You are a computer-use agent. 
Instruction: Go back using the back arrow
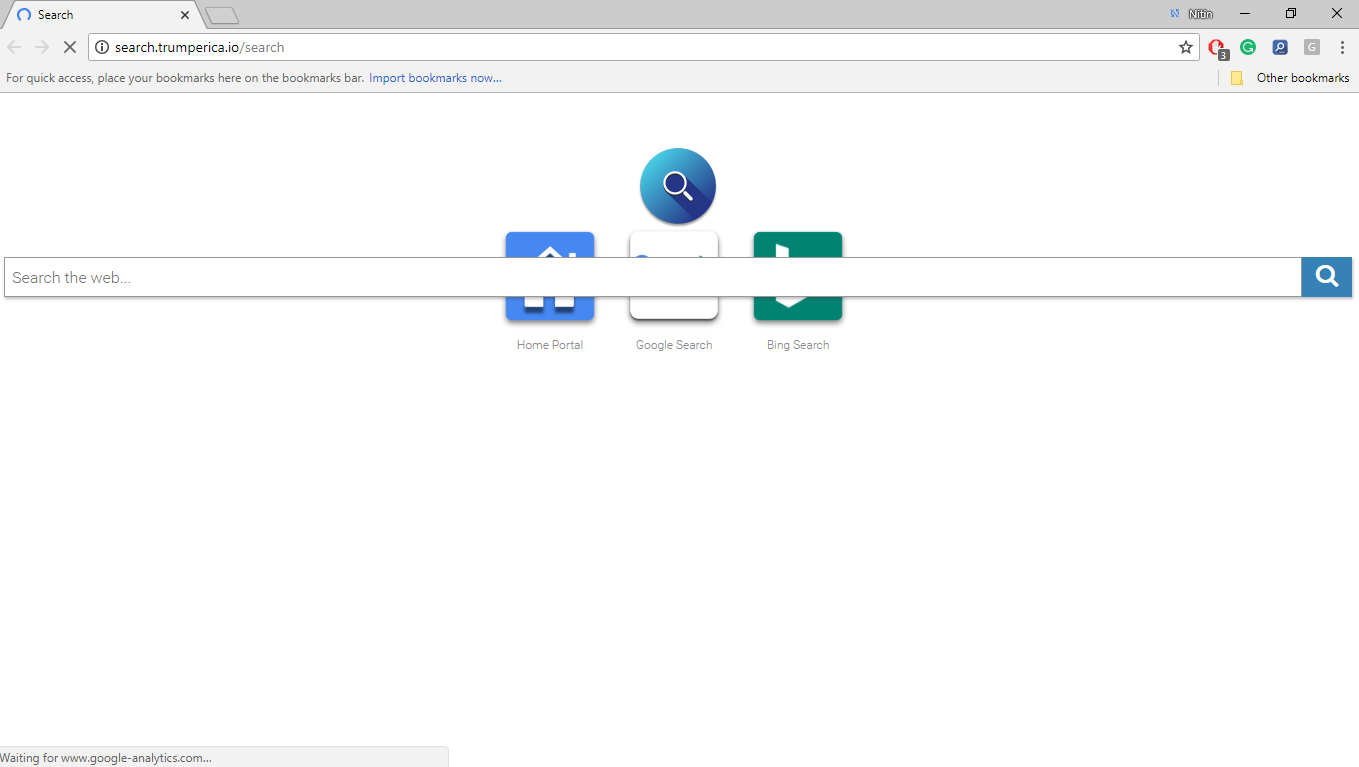coord(14,47)
